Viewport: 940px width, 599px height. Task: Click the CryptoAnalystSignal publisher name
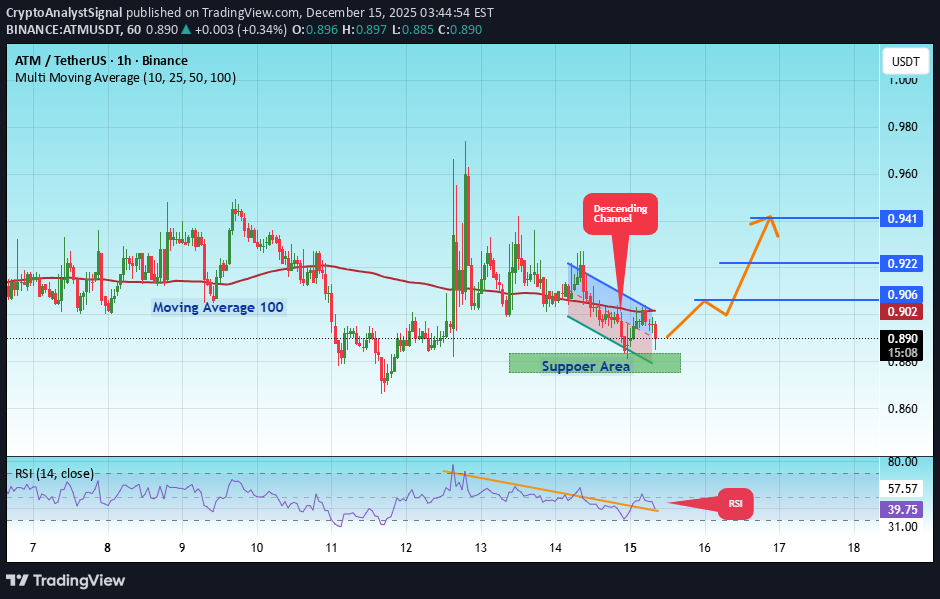pyautogui.click(x=64, y=13)
